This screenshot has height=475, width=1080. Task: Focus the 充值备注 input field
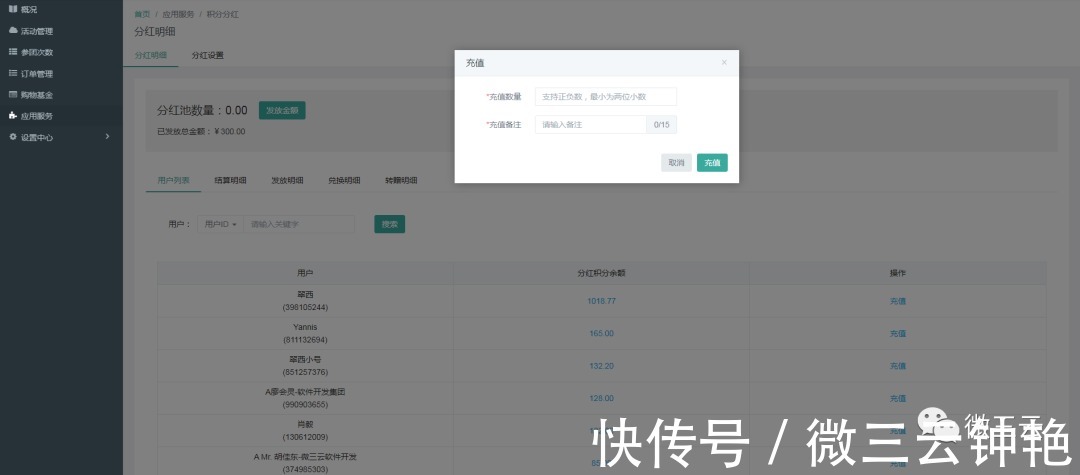click(x=591, y=125)
